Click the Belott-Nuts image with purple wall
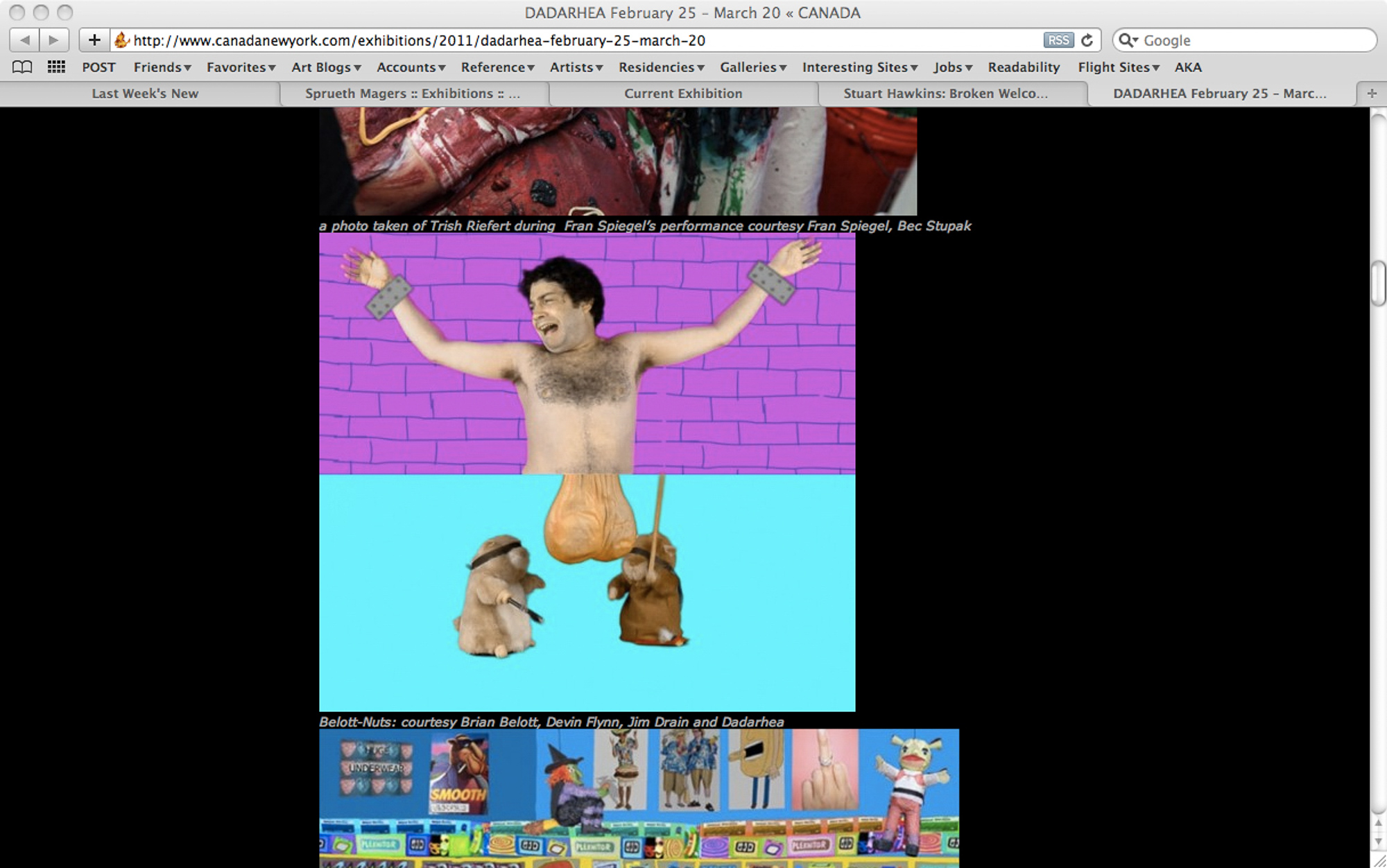The width and height of the screenshot is (1387, 868). tap(587, 472)
